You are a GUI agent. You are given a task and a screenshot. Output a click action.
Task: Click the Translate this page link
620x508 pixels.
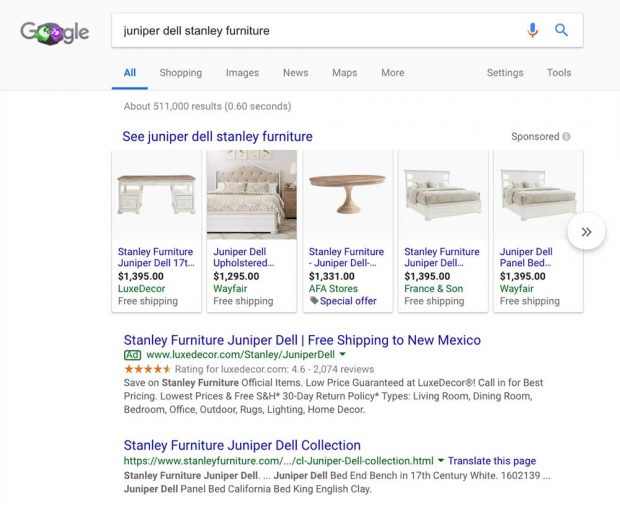[492, 461]
